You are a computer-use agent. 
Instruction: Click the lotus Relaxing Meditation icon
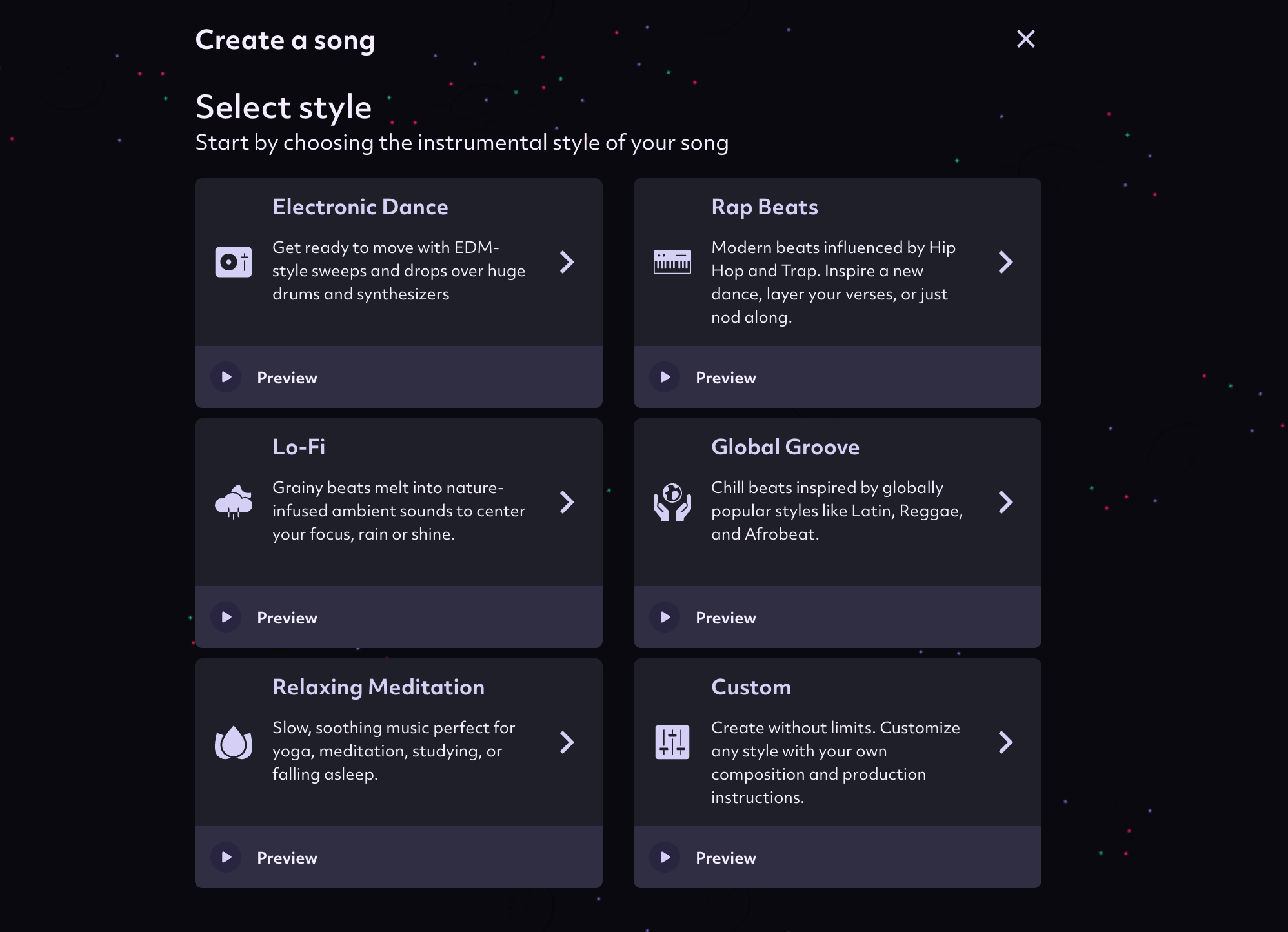(x=233, y=742)
